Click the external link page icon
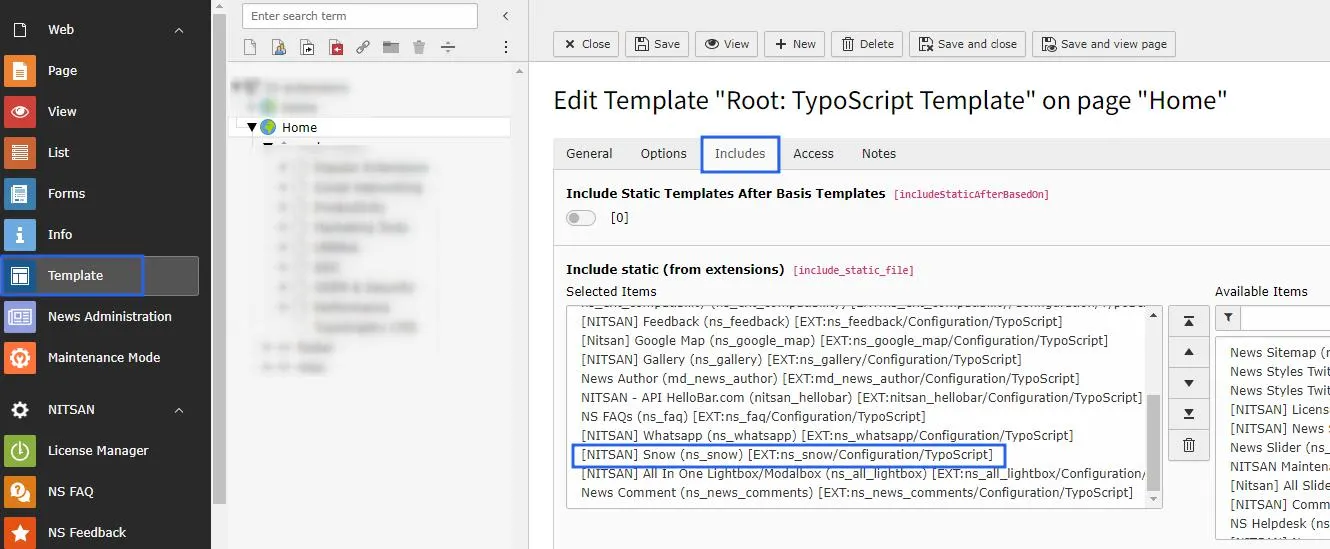The image size is (1330, 549). pos(363,47)
